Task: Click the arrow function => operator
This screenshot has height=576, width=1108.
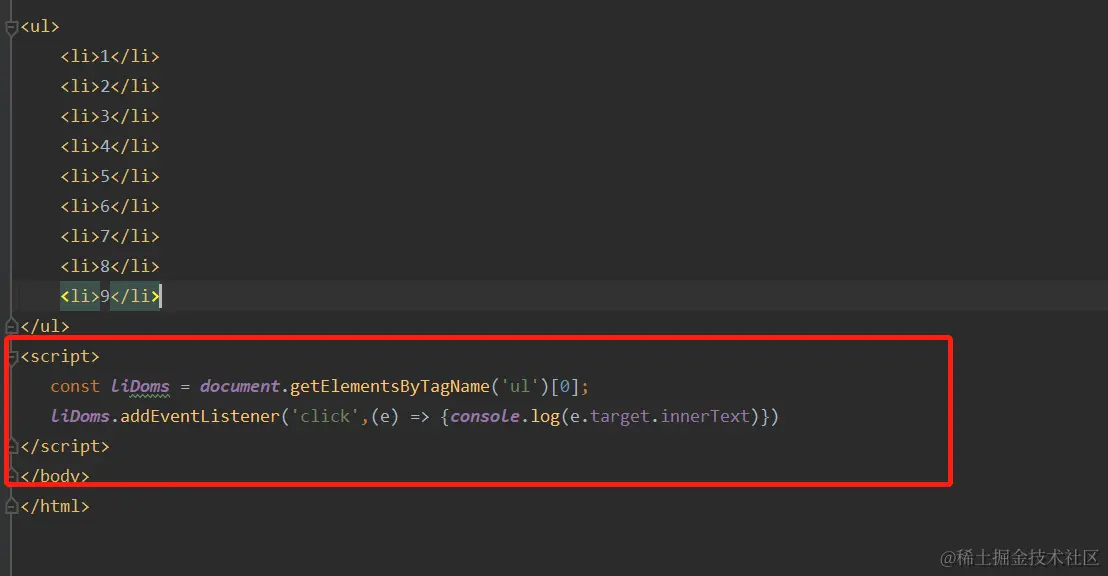Action: pyautogui.click(x=420, y=417)
